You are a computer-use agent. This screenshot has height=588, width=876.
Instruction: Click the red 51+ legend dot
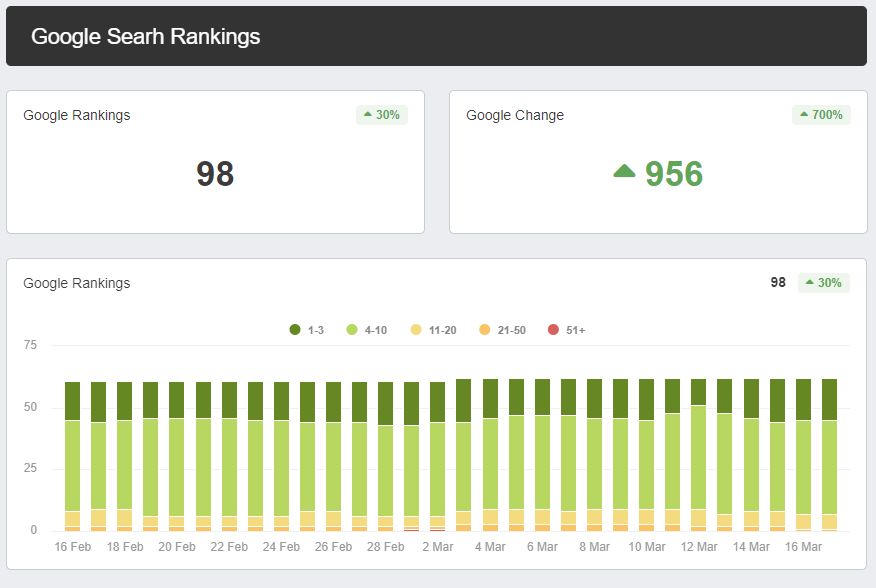pyautogui.click(x=553, y=330)
